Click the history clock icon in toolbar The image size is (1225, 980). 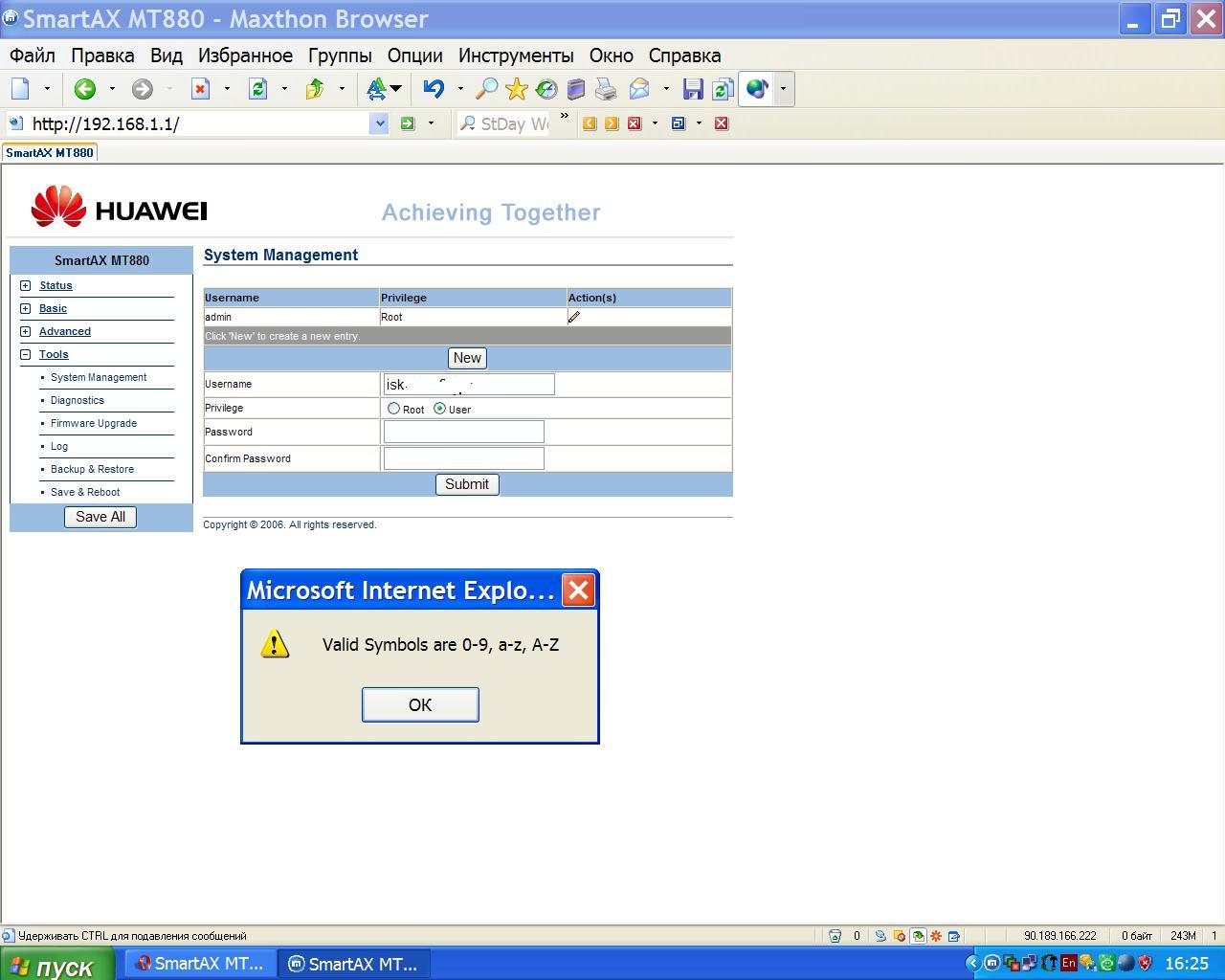[x=546, y=89]
